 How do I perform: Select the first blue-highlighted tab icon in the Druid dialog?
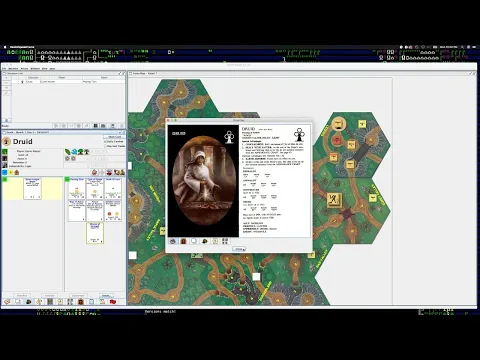(x=173, y=241)
